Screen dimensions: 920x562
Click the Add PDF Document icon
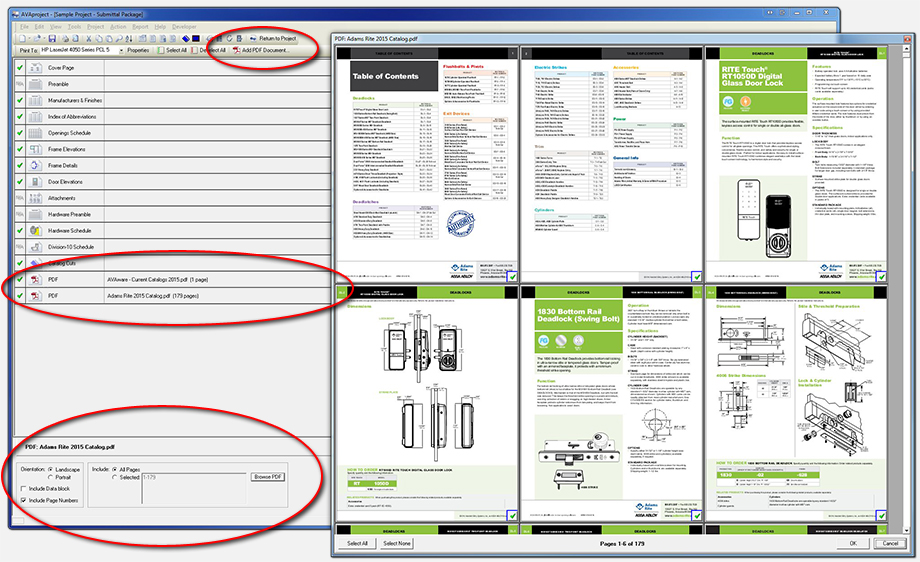click(x=236, y=49)
